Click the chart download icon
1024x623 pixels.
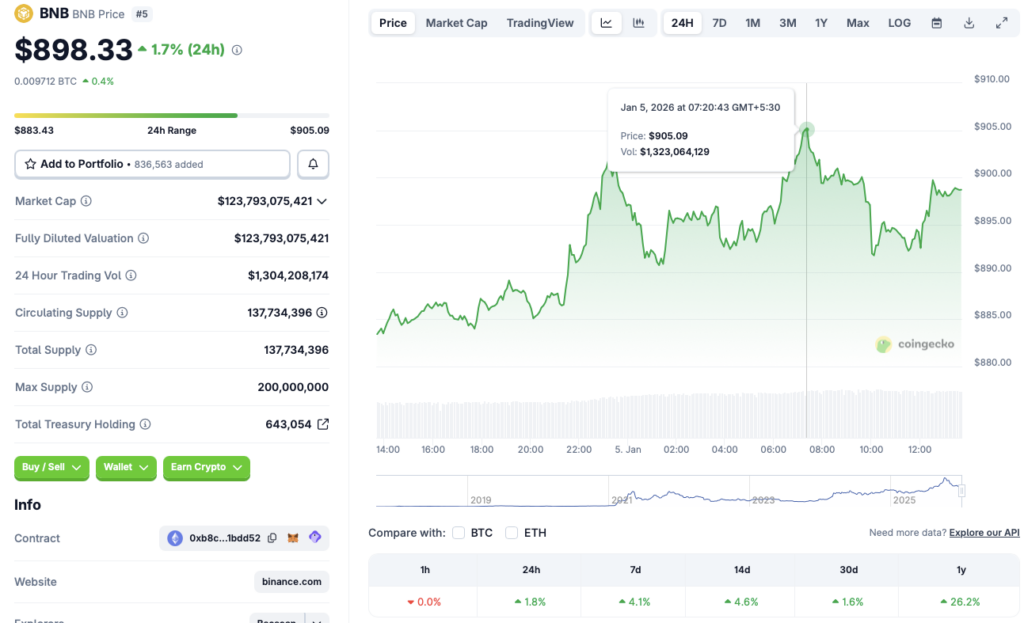pos(968,22)
